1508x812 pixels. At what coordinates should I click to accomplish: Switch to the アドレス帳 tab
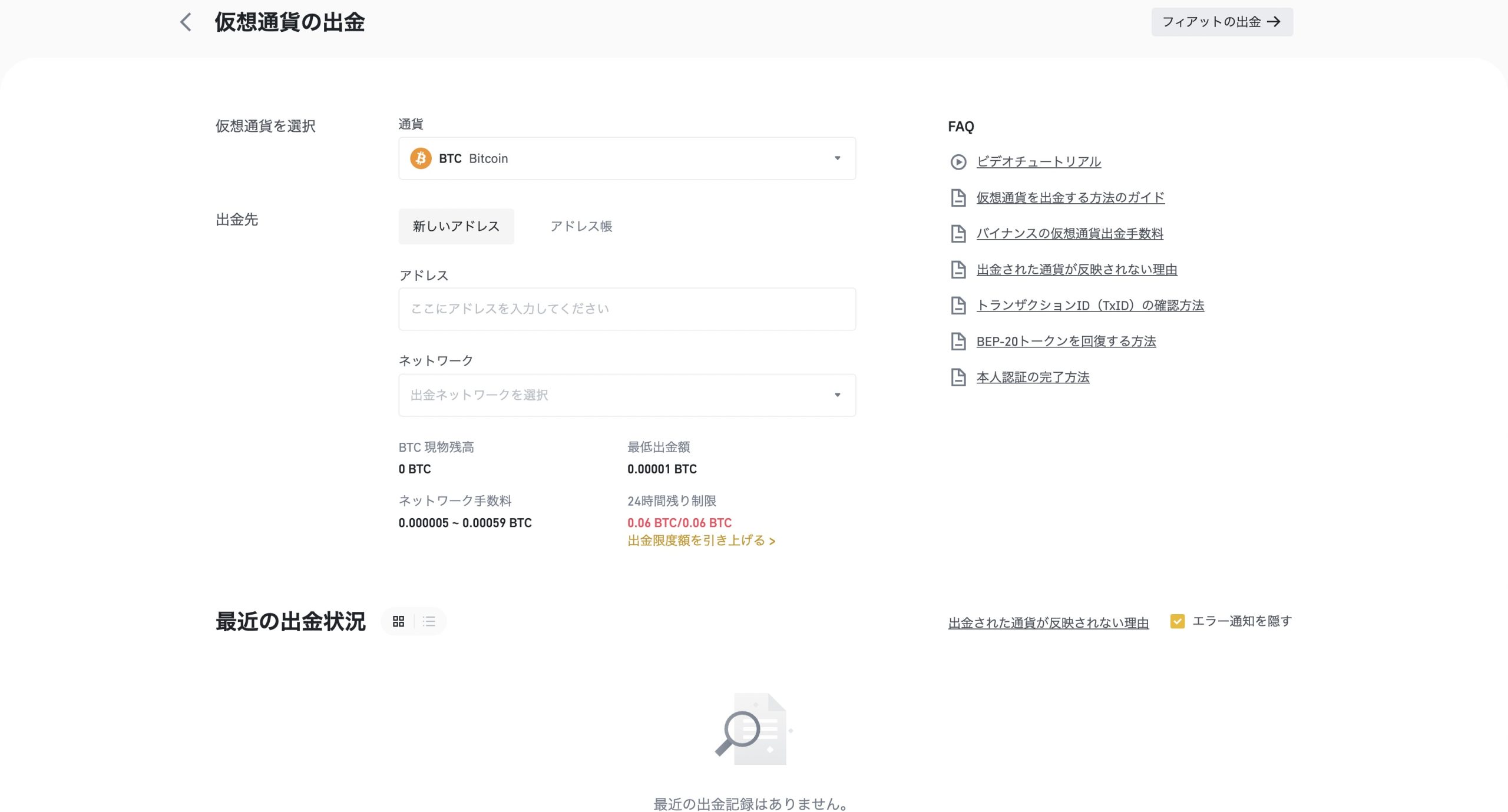click(x=581, y=226)
